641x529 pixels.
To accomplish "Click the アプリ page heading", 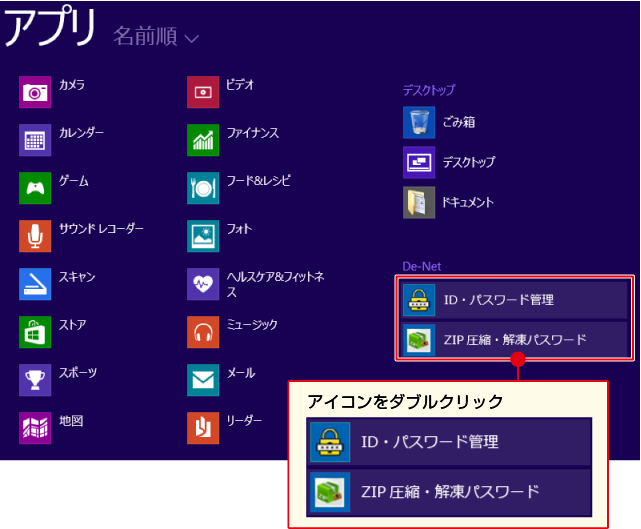I will click(50, 27).
